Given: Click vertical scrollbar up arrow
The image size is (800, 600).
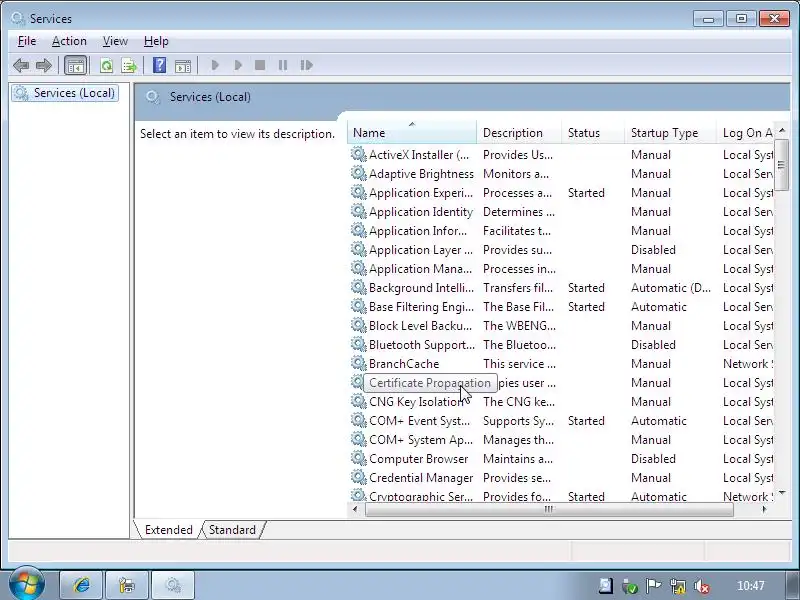Looking at the screenshot, I should click(782, 130).
